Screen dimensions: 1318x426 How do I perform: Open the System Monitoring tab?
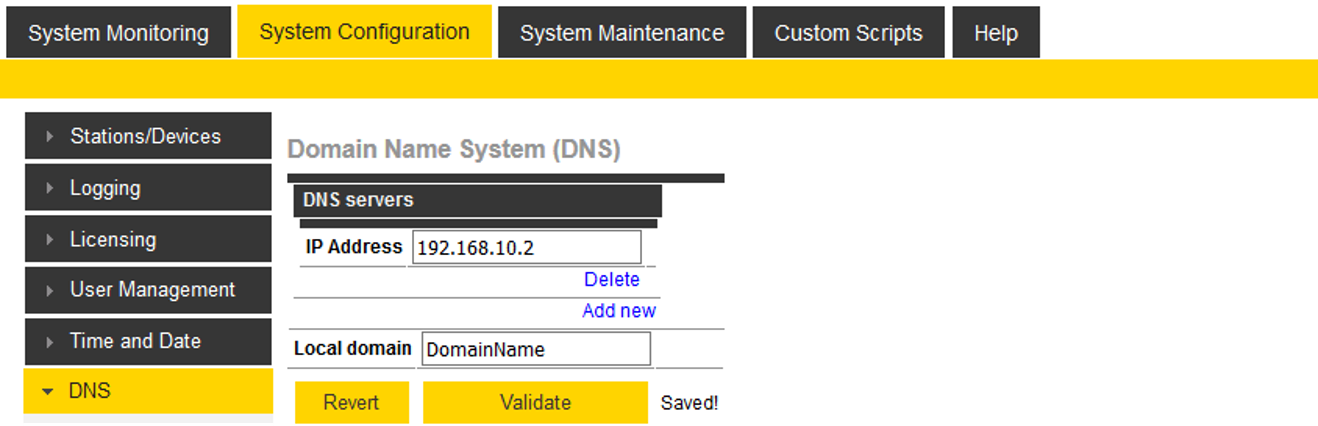[x=118, y=33]
